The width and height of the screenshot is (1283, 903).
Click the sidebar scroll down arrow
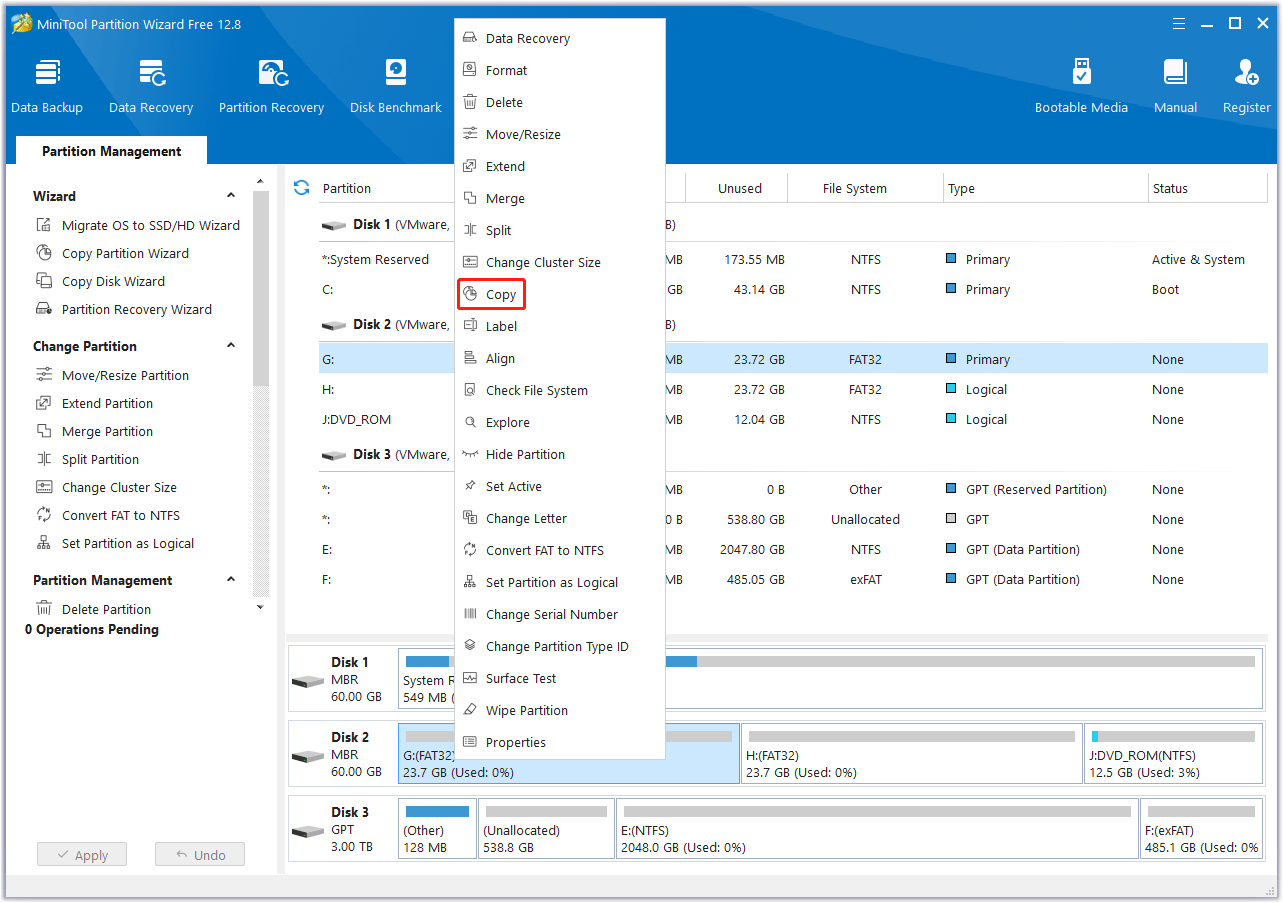(260, 607)
